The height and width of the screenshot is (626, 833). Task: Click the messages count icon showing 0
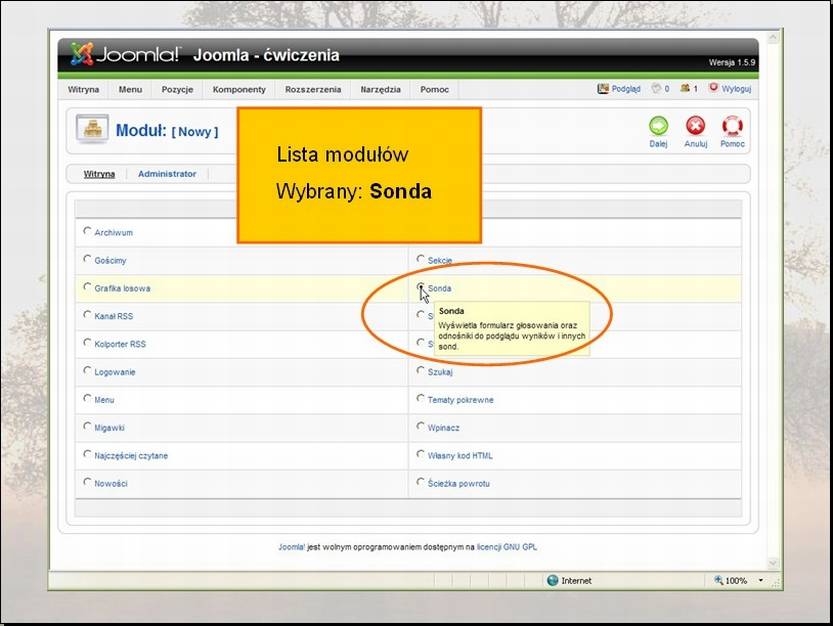pyautogui.click(x=656, y=88)
